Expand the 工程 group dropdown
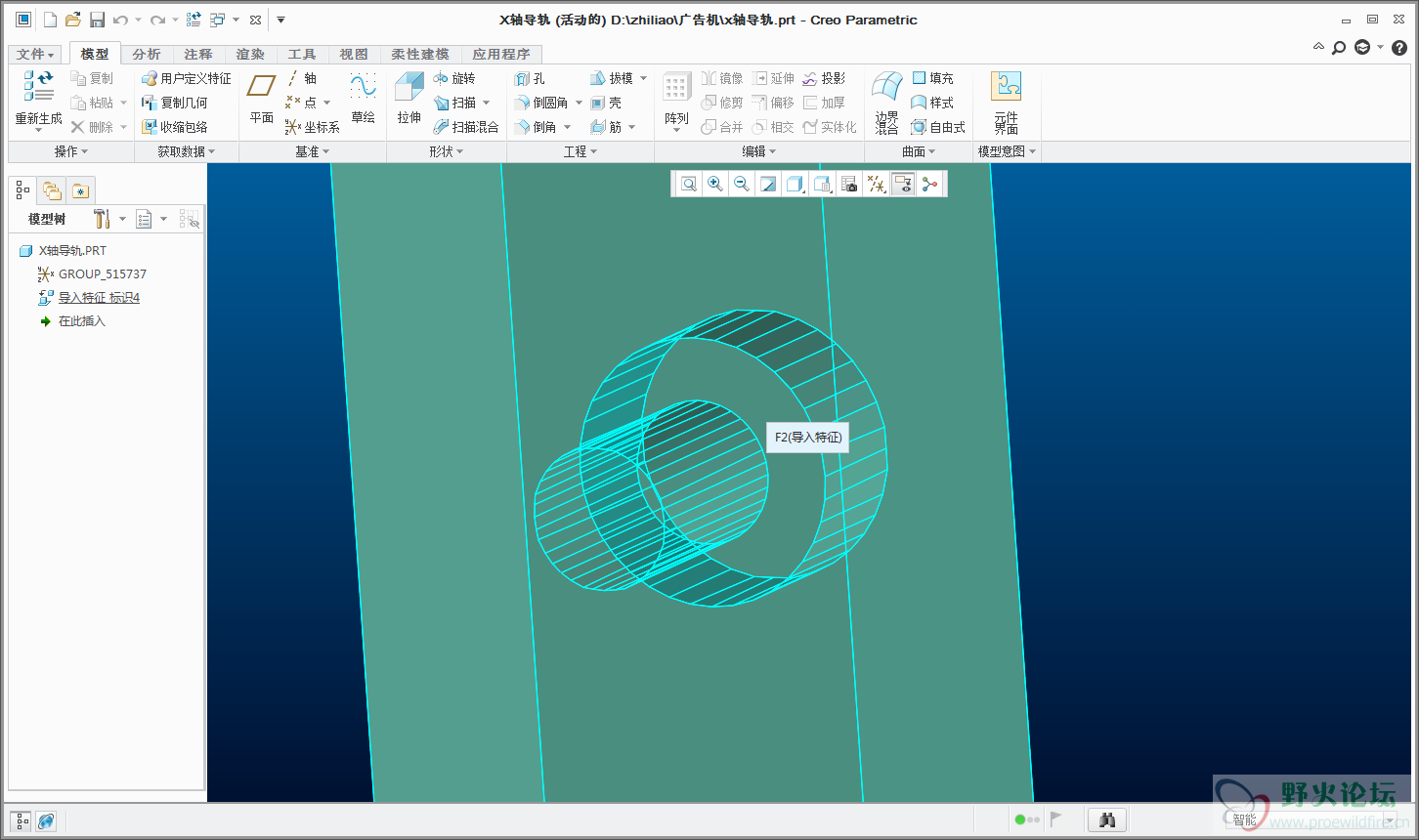1419x840 pixels. coord(580,151)
